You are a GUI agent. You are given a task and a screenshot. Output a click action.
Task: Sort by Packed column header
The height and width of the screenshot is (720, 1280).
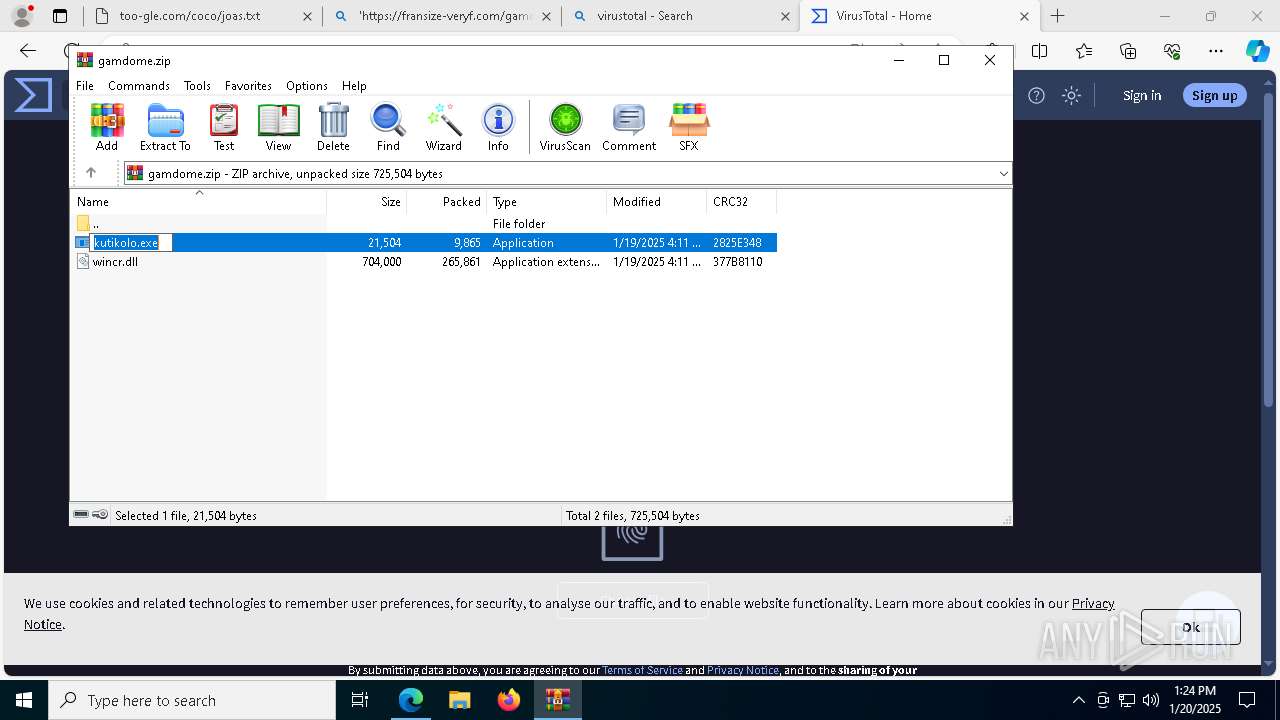point(447,202)
